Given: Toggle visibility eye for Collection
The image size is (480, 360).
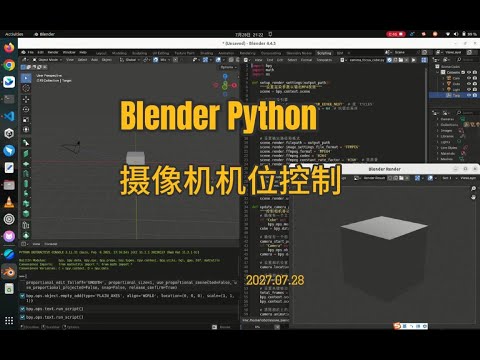Looking at the screenshot, I should (x=469, y=72).
